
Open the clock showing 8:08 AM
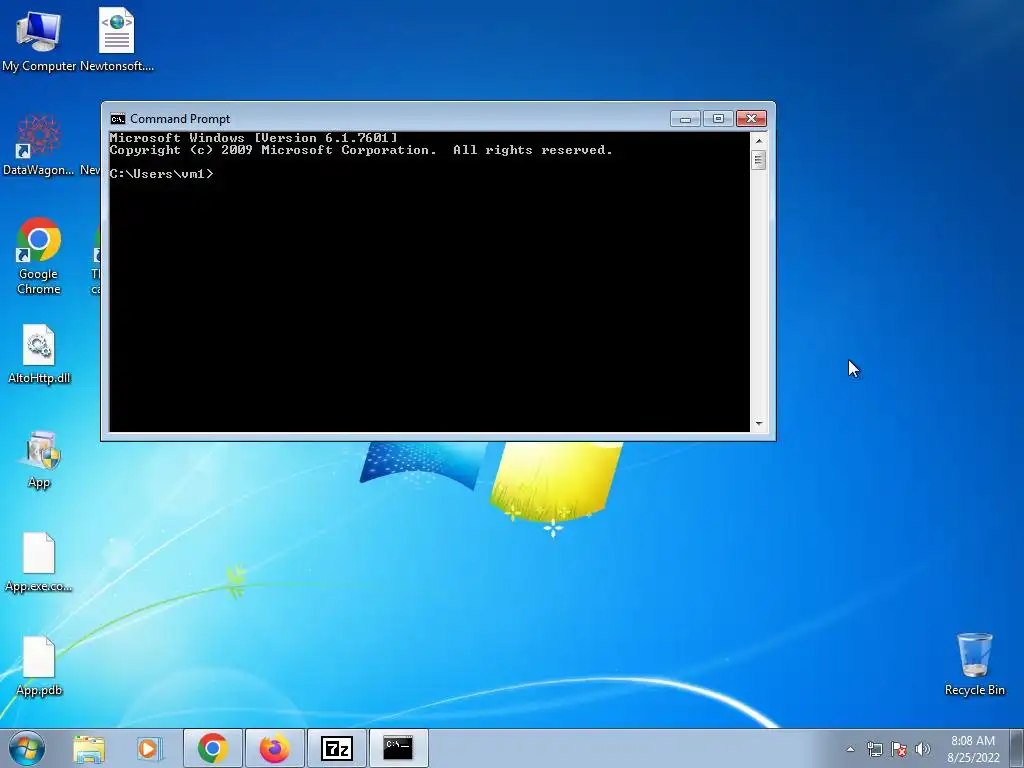(x=973, y=749)
